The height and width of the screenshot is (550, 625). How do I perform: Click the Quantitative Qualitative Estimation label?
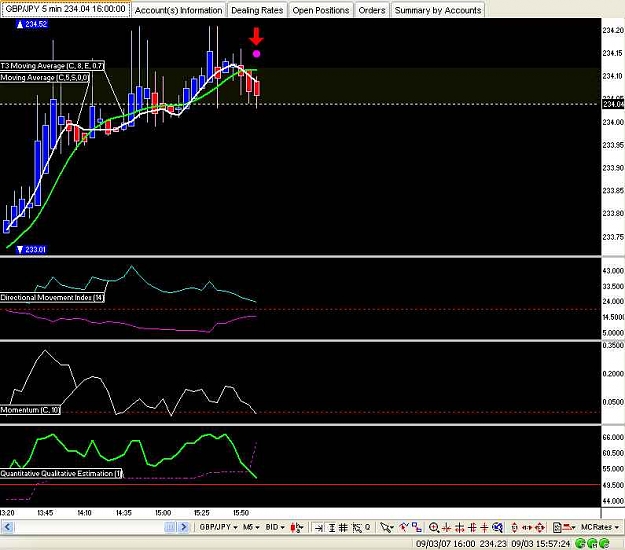61,473
